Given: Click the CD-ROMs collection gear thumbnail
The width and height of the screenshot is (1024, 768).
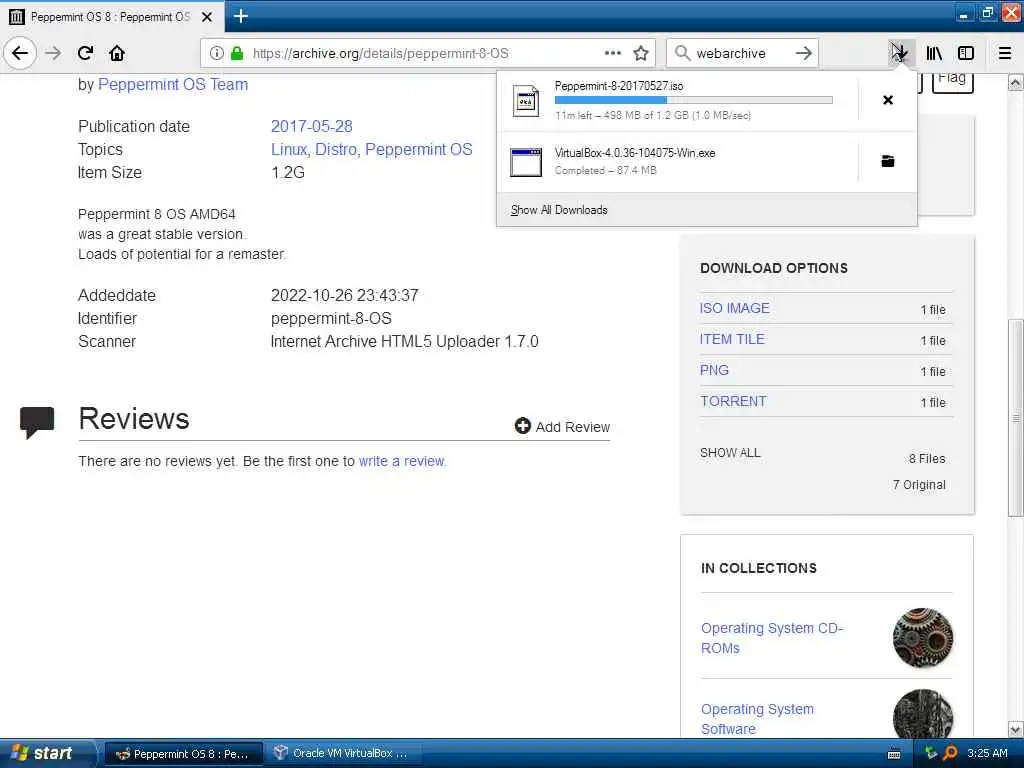Looking at the screenshot, I should click(923, 637).
